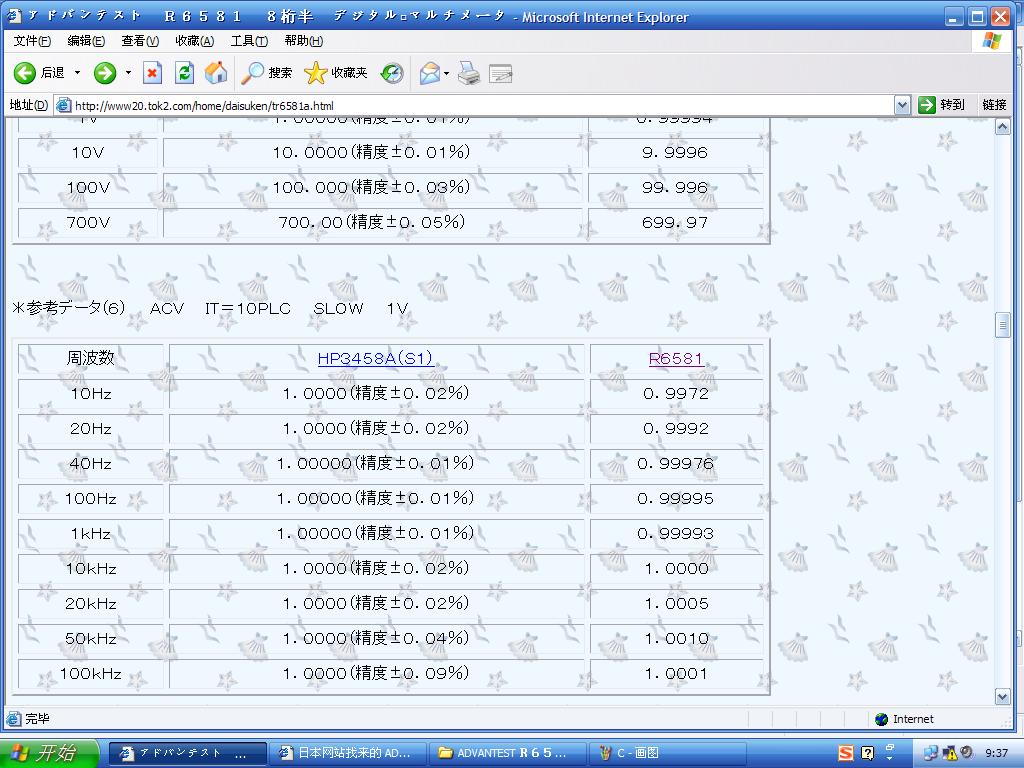Click the edit page toolbar icon
The image size is (1024, 768).
500,73
